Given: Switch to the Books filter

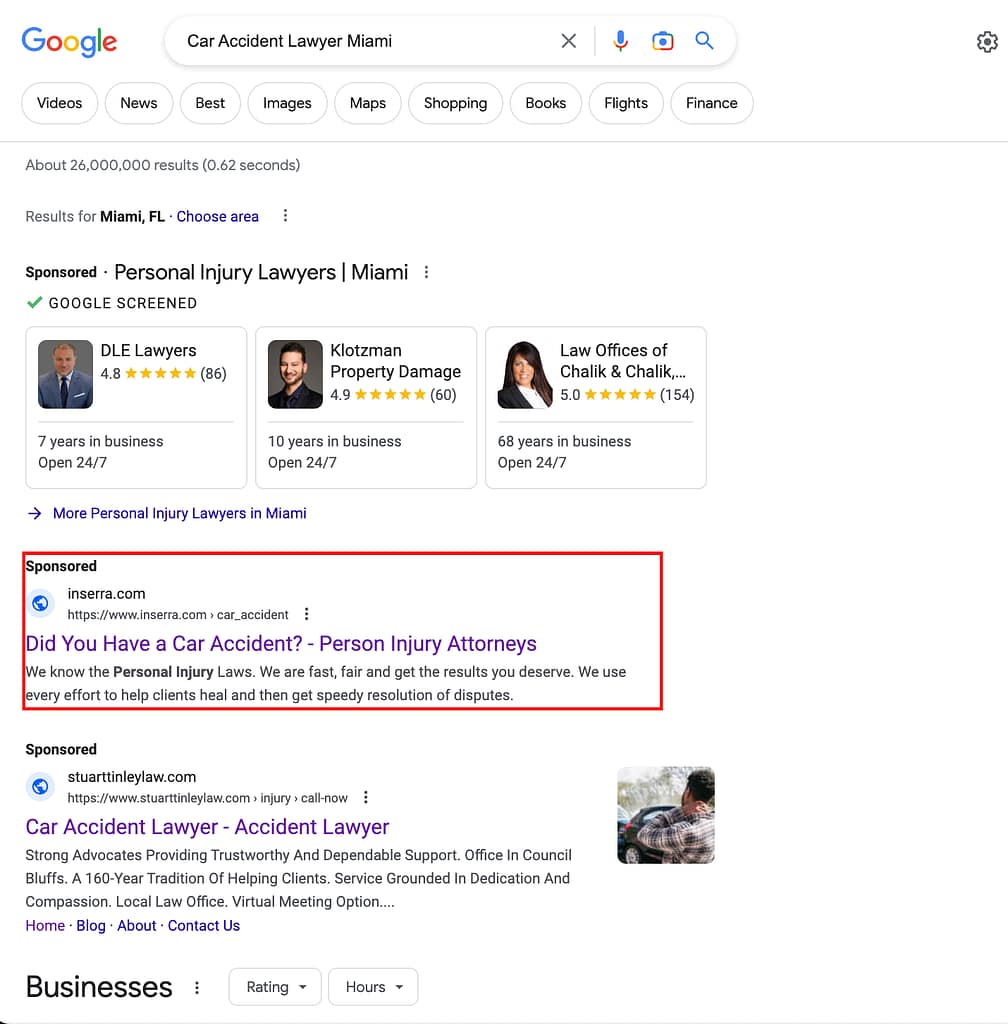Looking at the screenshot, I should (545, 103).
